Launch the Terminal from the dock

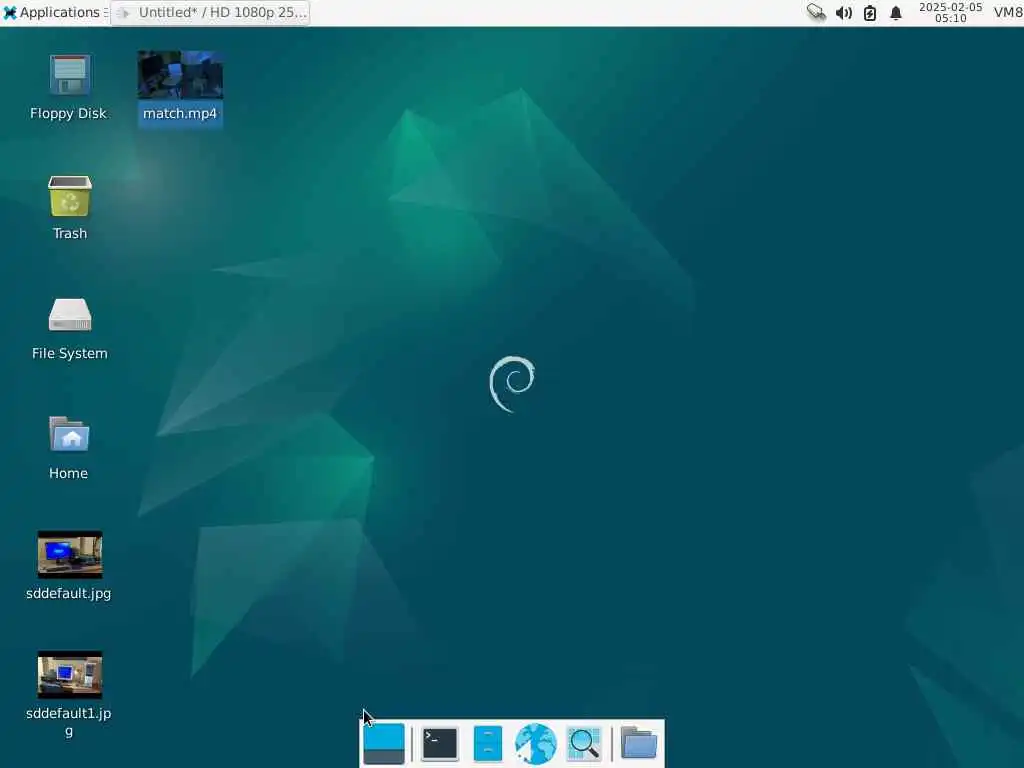[440, 743]
